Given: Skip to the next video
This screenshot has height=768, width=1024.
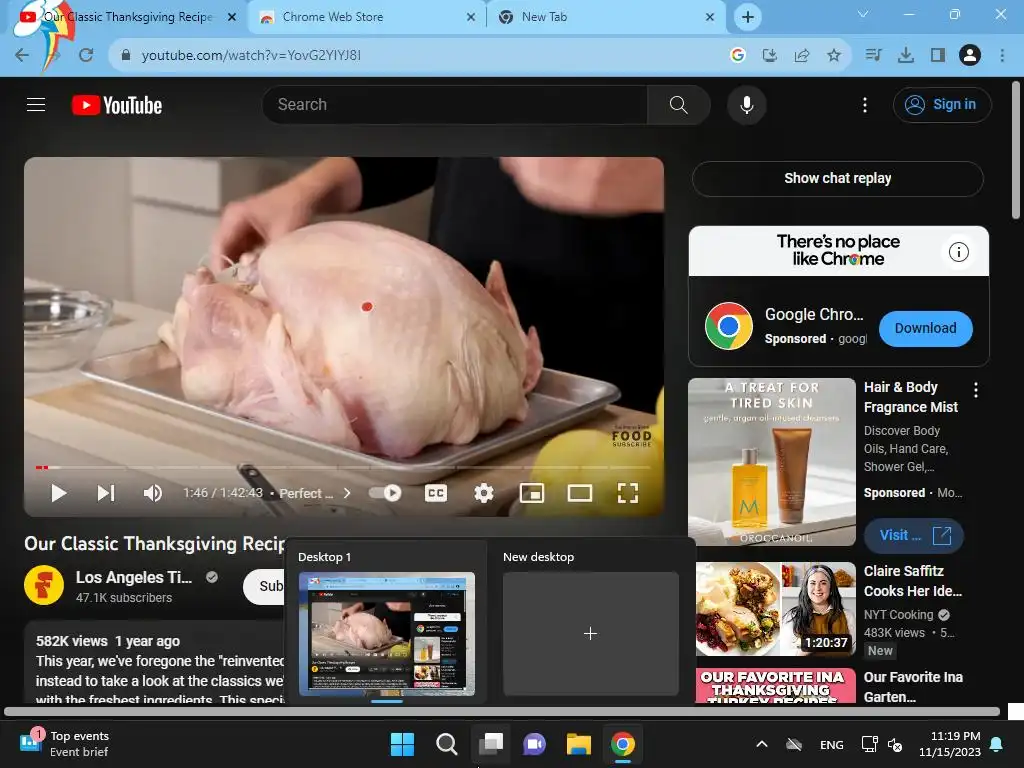Looking at the screenshot, I should click(x=106, y=493).
